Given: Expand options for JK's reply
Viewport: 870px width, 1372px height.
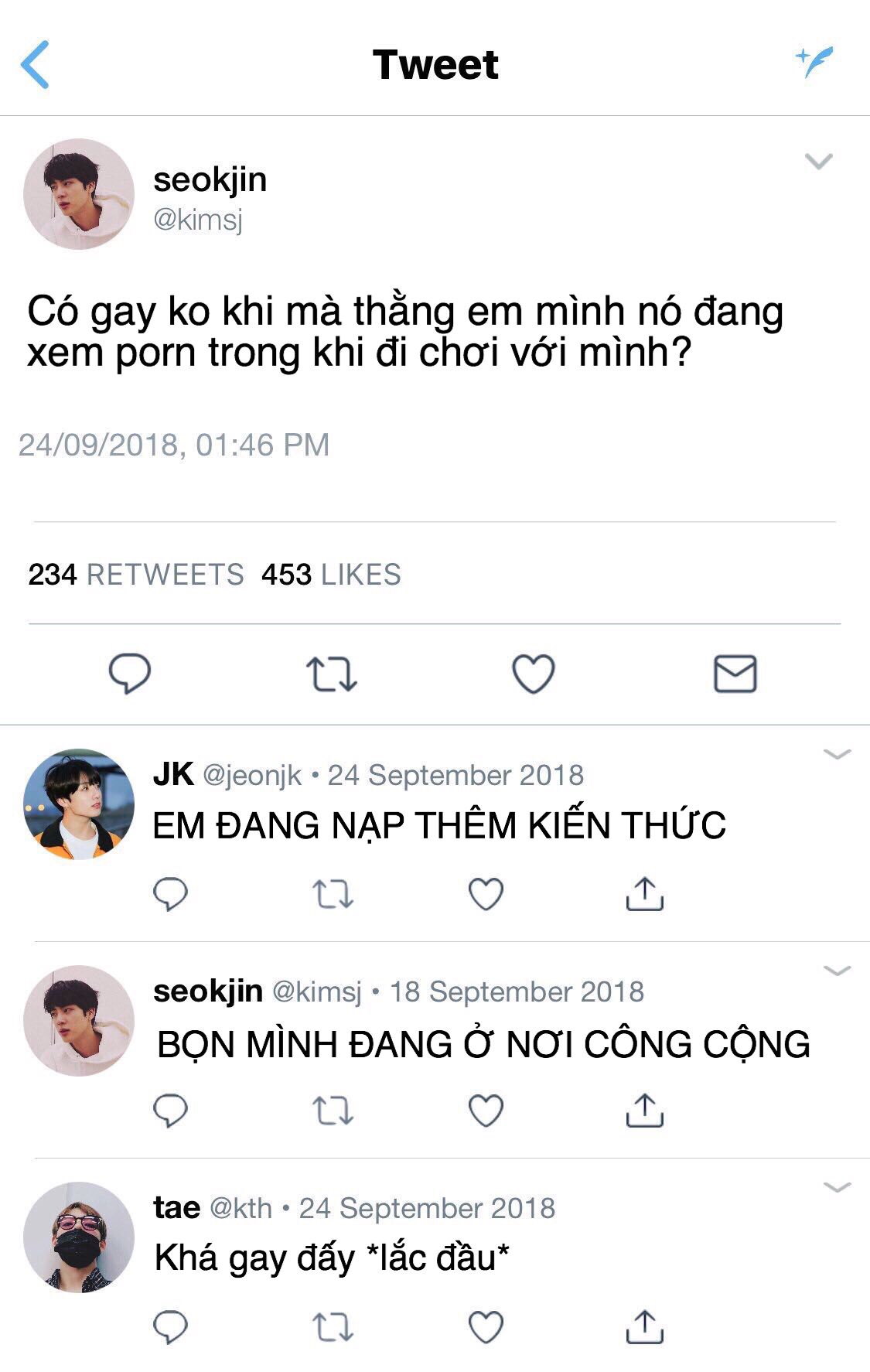Looking at the screenshot, I should [x=838, y=754].
